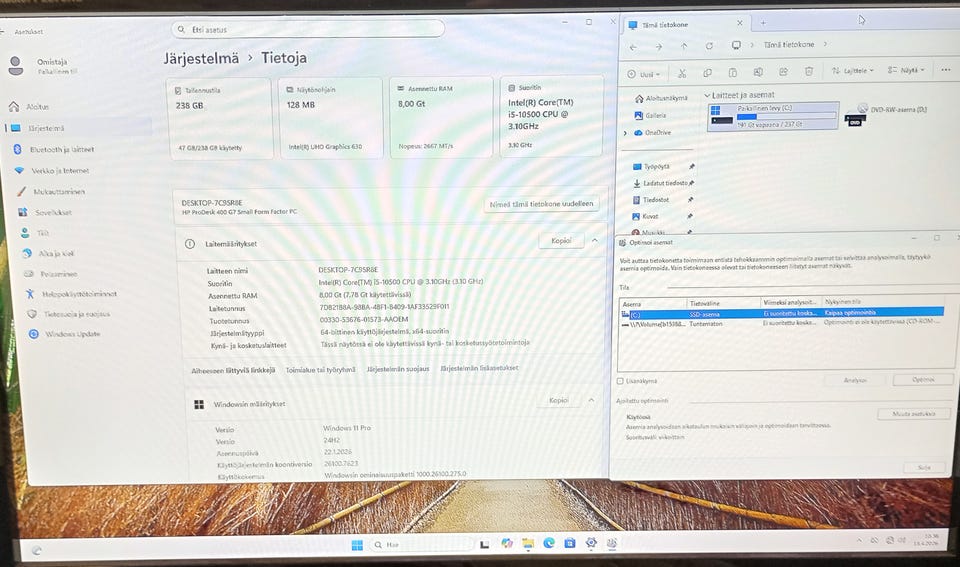Copy Laitemääritykset with Kopioi button

click(561, 241)
